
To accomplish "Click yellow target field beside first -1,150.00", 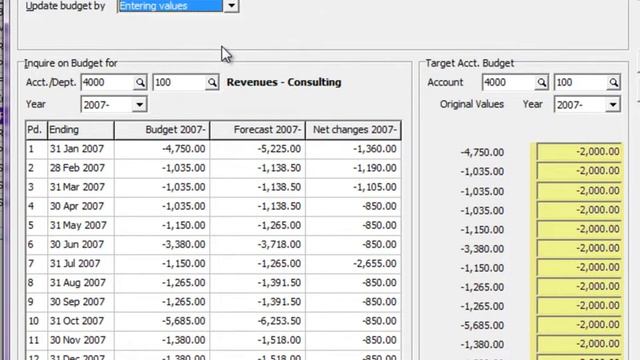I will tap(579, 229).
